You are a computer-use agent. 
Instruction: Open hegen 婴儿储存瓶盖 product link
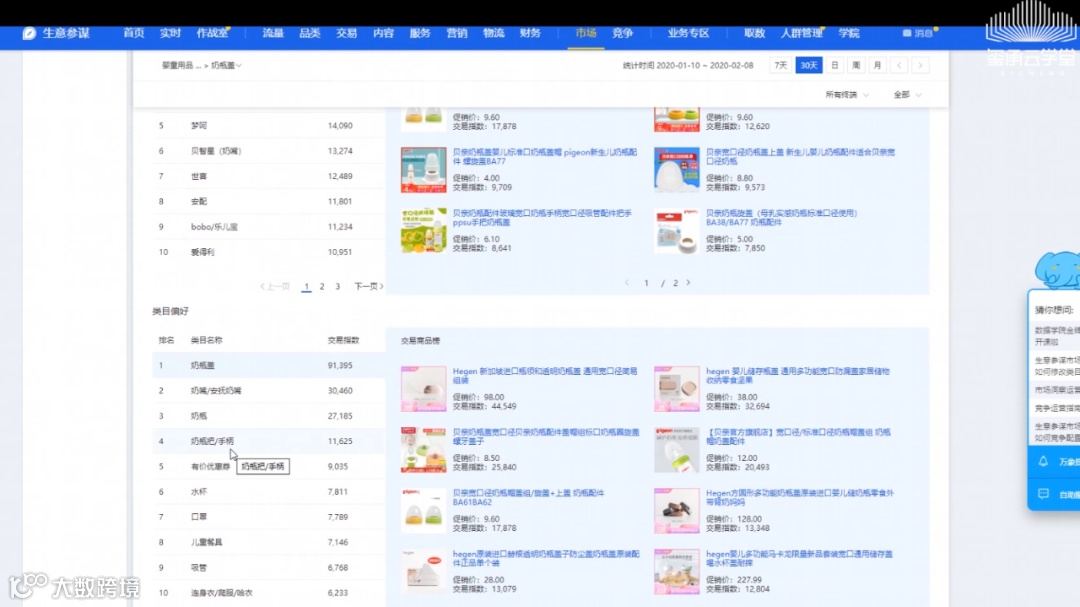[798, 375]
